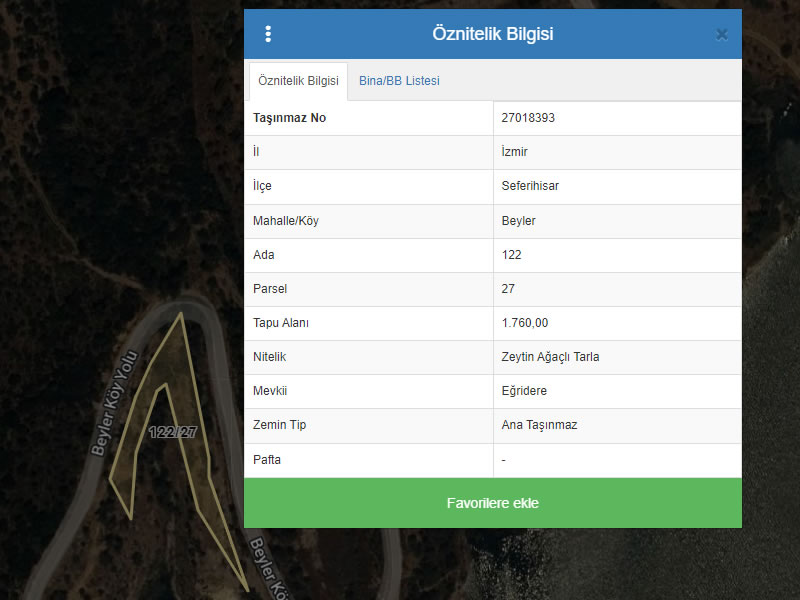Image resolution: width=800 pixels, height=600 pixels.
Task: Switch to the Bina/BB Listesi tab
Action: point(399,81)
